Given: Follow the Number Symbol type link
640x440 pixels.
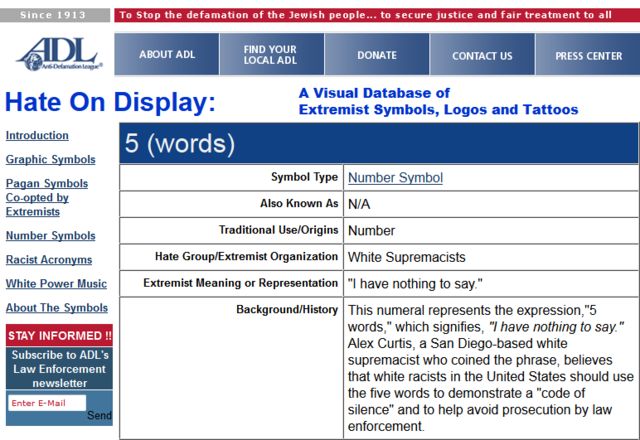Looking at the screenshot, I should [x=395, y=178].
